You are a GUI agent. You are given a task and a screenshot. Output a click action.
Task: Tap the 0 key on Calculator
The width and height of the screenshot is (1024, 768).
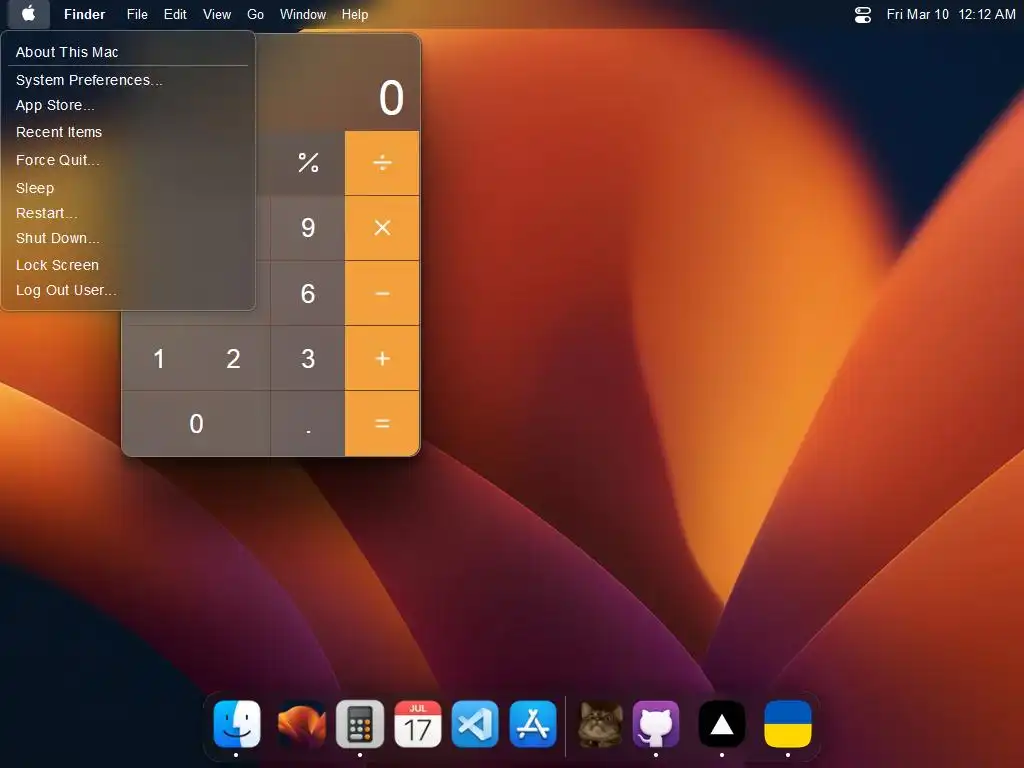[196, 424]
